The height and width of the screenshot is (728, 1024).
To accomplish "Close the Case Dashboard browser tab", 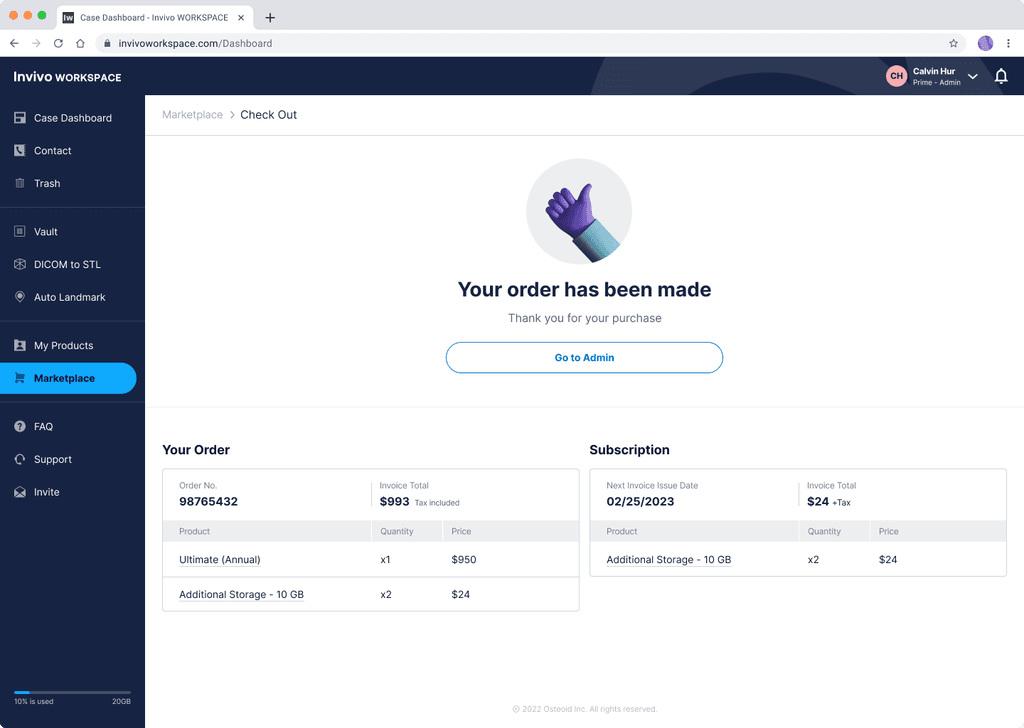I will [x=241, y=18].
